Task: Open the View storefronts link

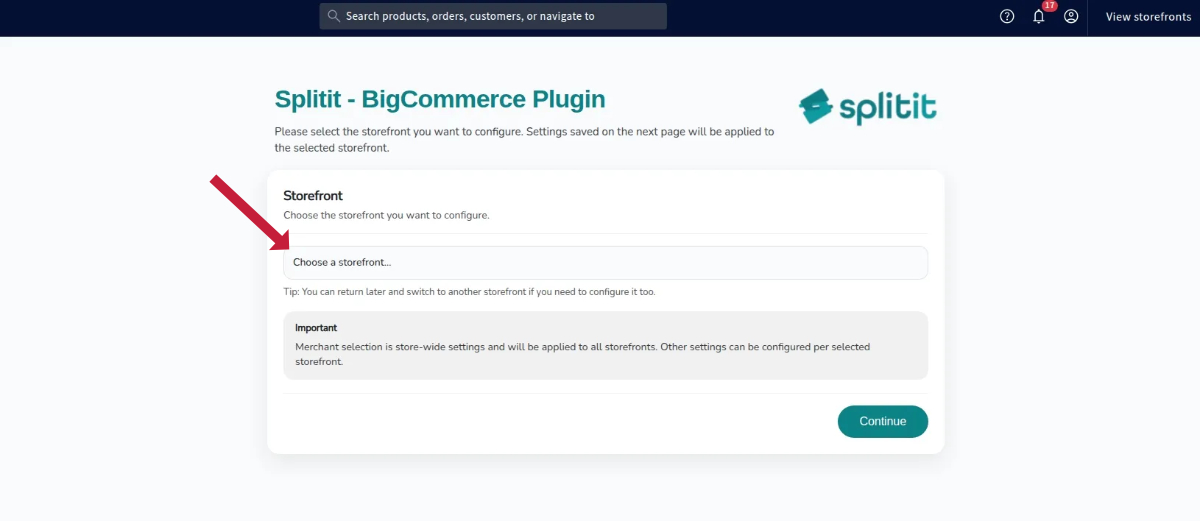Action: pos(1148,17)
